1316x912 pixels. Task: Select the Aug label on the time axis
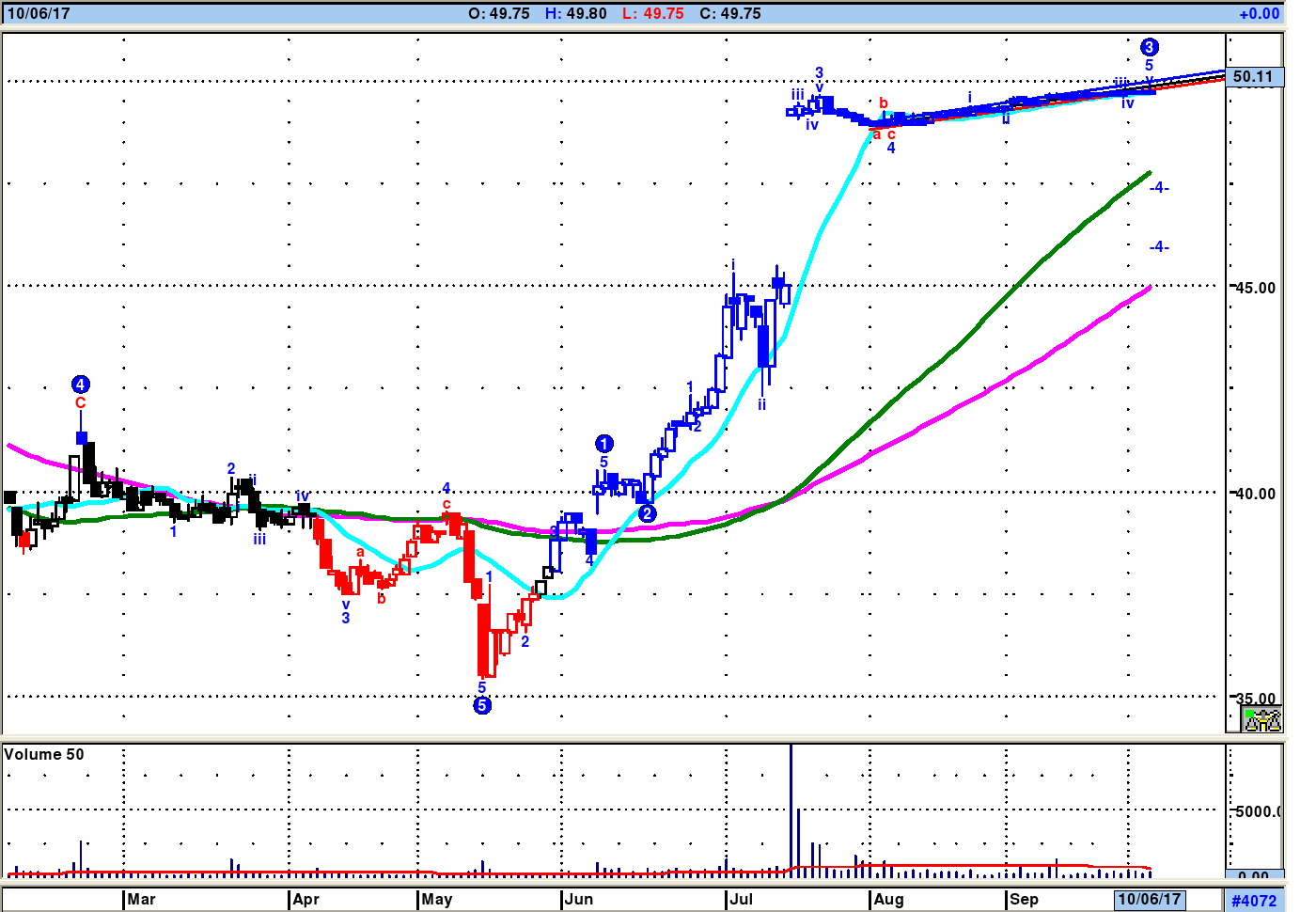[x=888, y=900]
